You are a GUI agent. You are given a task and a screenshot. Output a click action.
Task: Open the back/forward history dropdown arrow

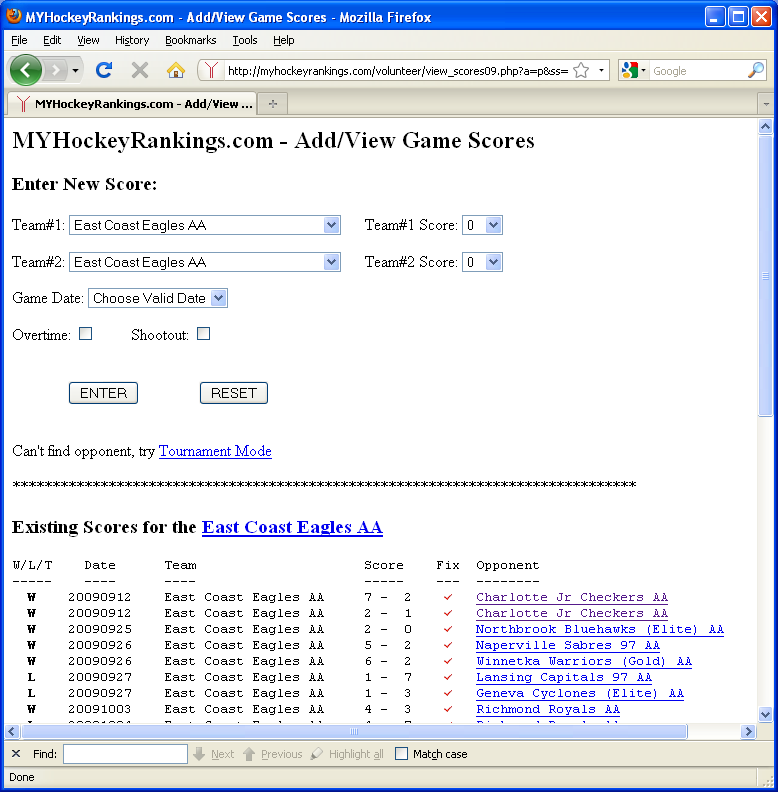click(x=75, y=70)
